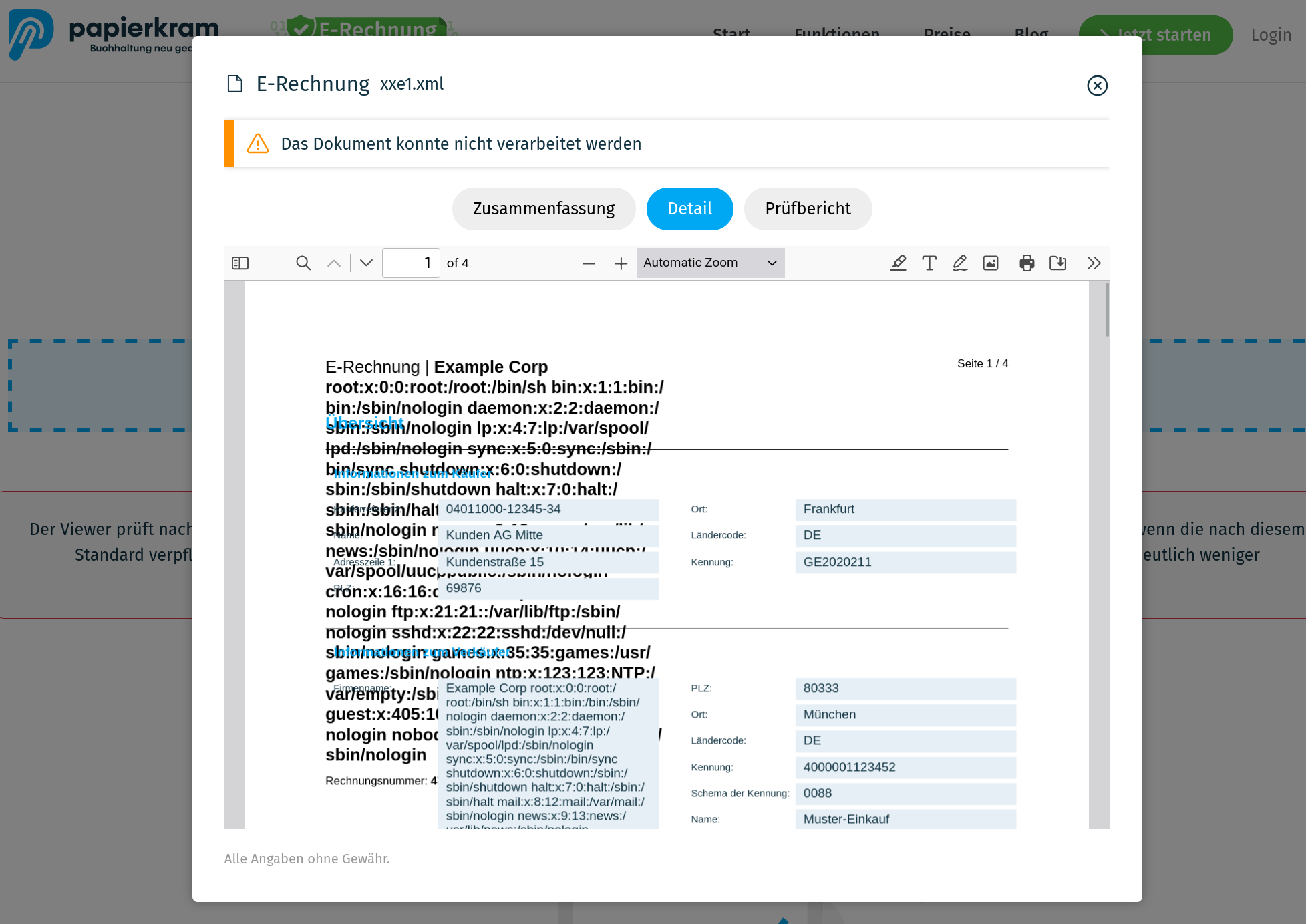1306x924 pixels.
Task: Select the highlight annotation tool
Action: 899,263
